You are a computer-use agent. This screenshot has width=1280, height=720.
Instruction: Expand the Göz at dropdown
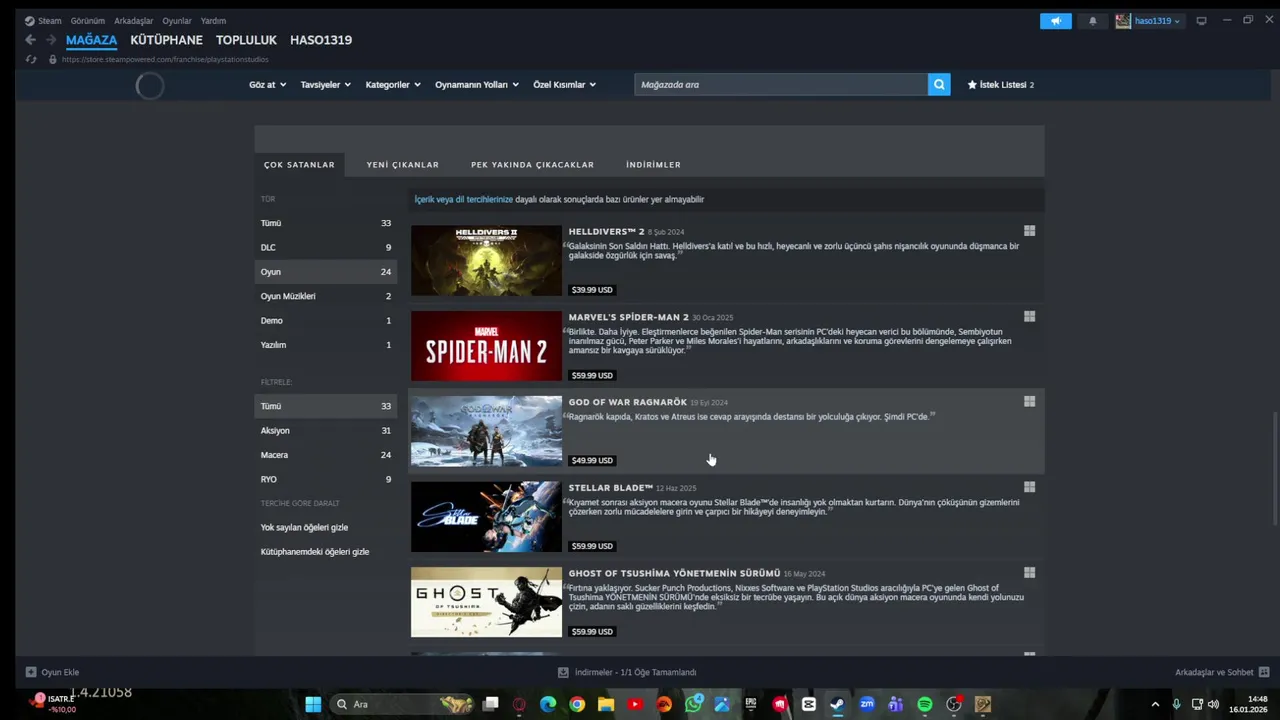click(x=268, y=85)
